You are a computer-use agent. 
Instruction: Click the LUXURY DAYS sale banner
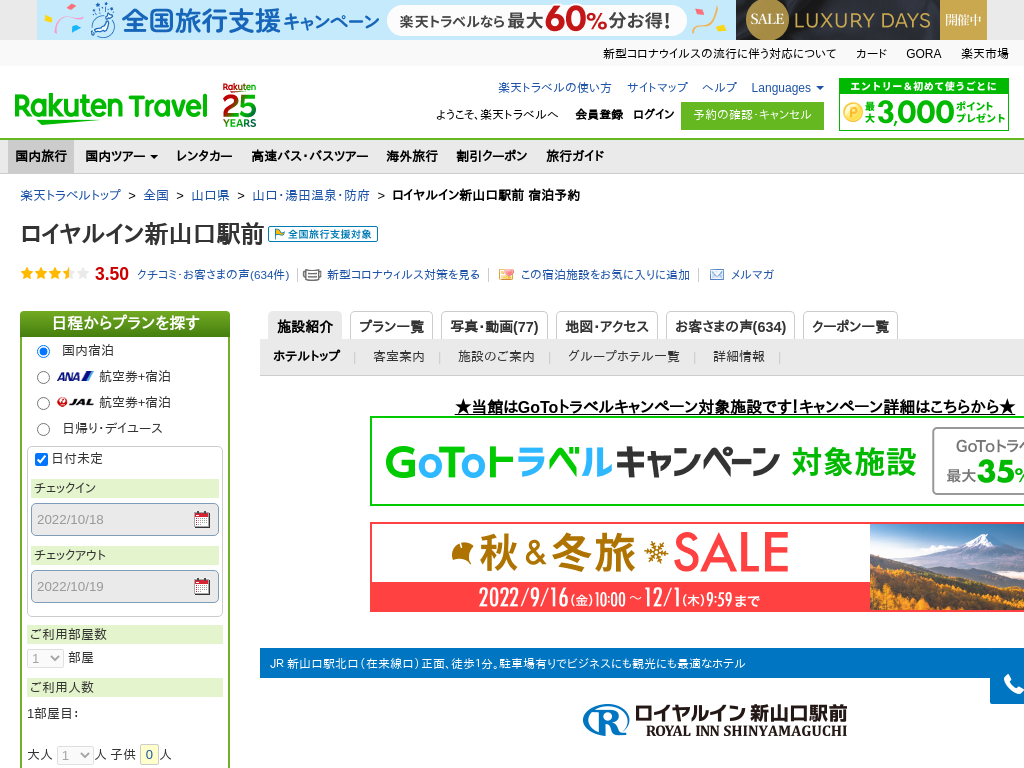(x=861, y=20)
